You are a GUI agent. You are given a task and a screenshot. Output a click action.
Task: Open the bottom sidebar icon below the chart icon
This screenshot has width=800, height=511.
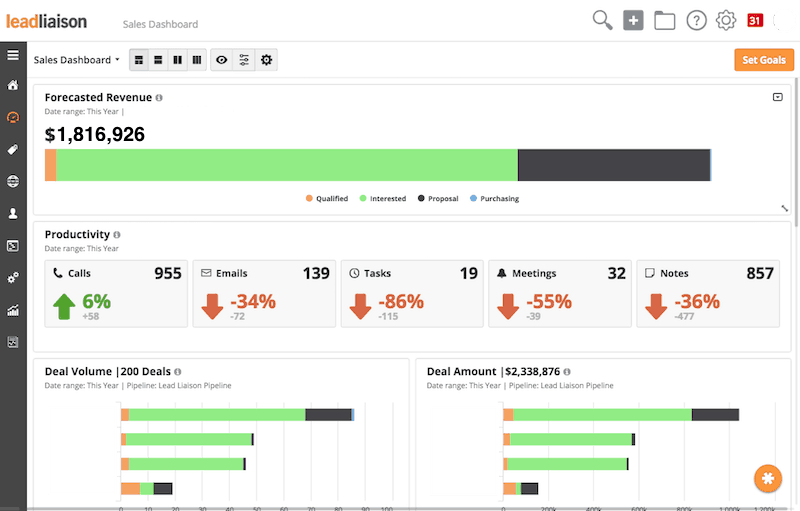click(x=13, y=342)
